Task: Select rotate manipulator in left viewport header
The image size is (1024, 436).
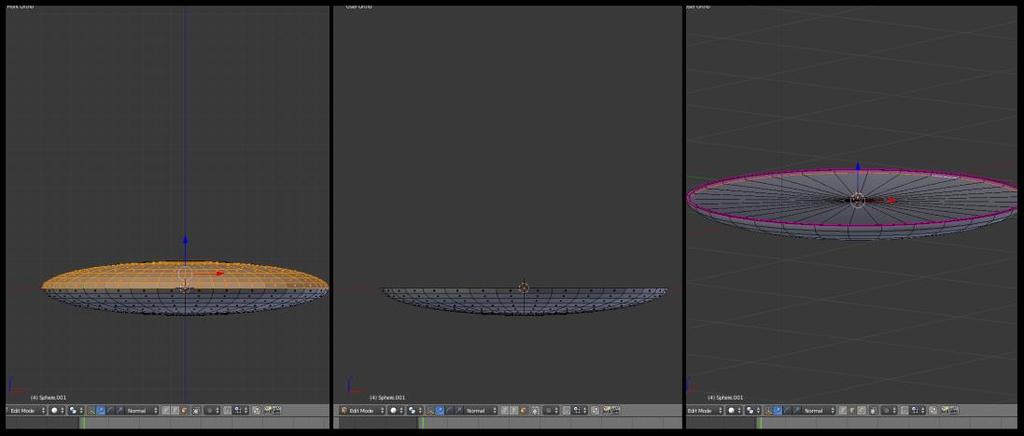Action: pyautogui.click(x=110, y=411)
